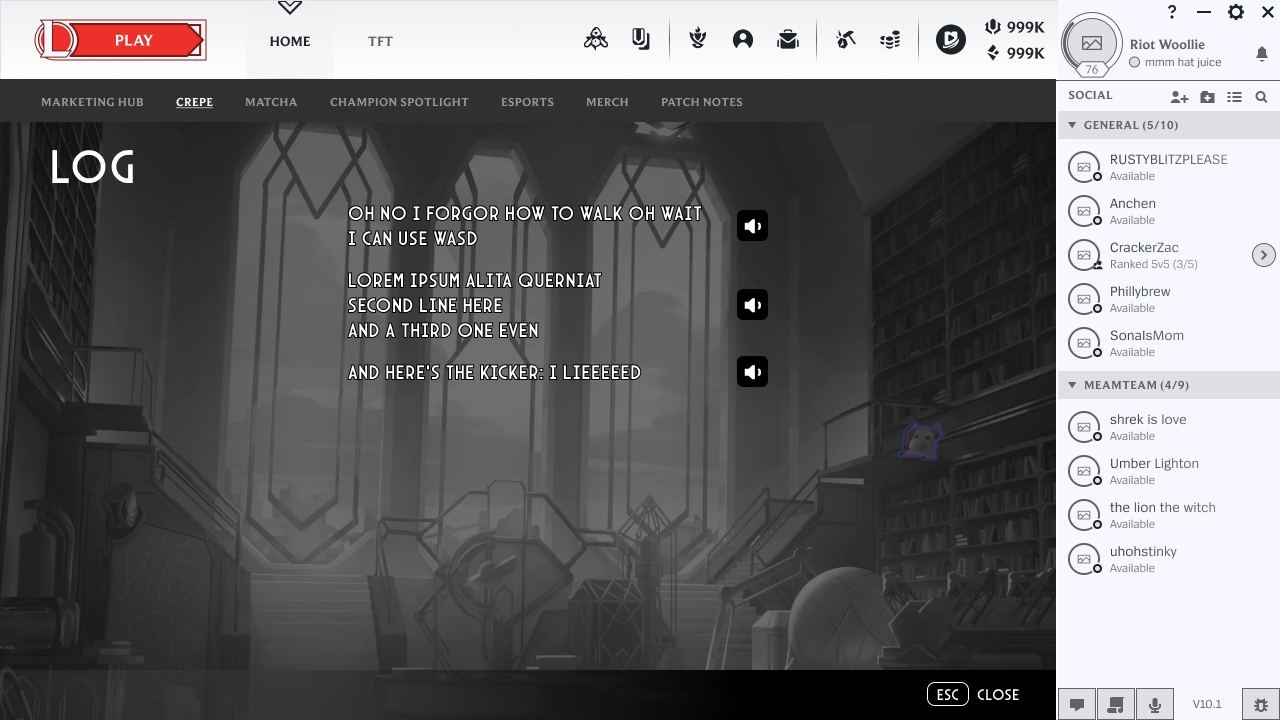Toggle the microphone button
The height and width of the screenshot is (720, 1280).
pos(1155,704)
